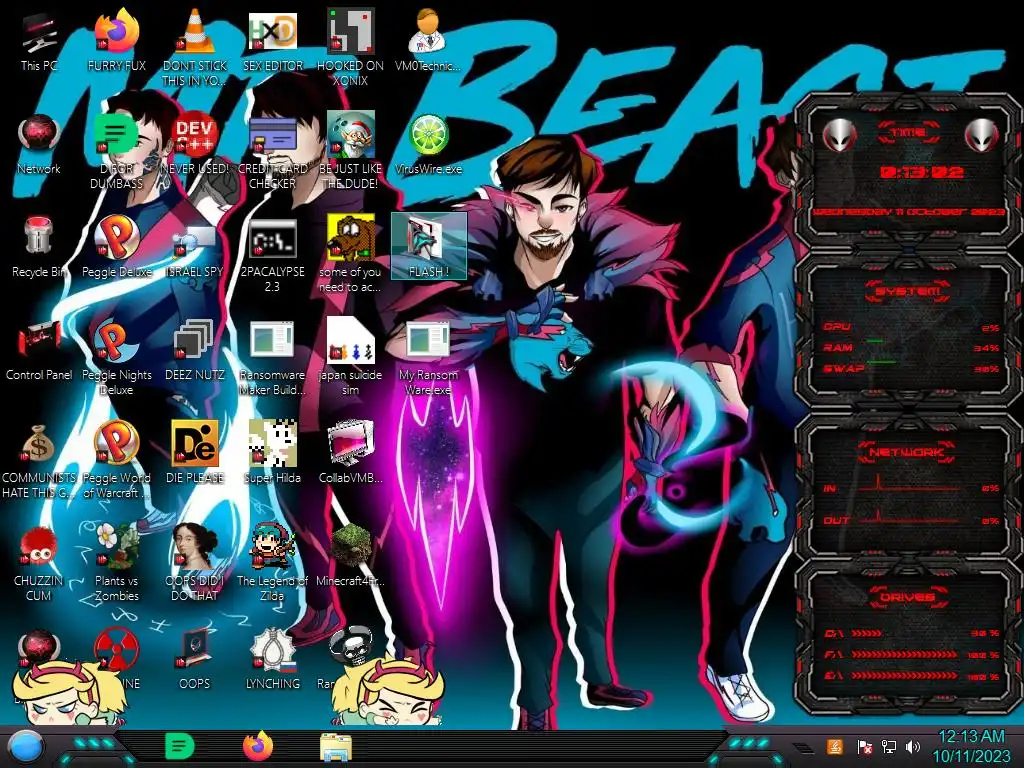Select the OOPS DID I DO THAT portrait icon
The height and width of the screenshot is (768, 1024).
[x=195, y=563]
